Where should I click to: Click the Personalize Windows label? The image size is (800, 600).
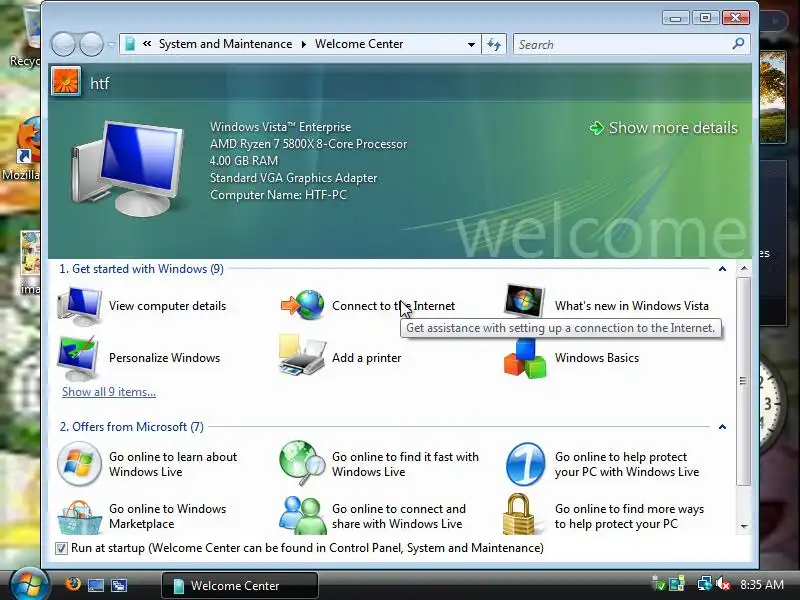(x=164, y=358)
